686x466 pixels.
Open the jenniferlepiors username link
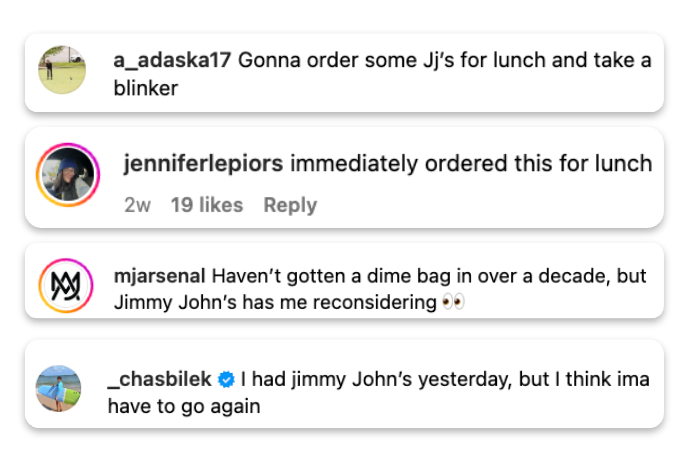click(x=203, y=164)
